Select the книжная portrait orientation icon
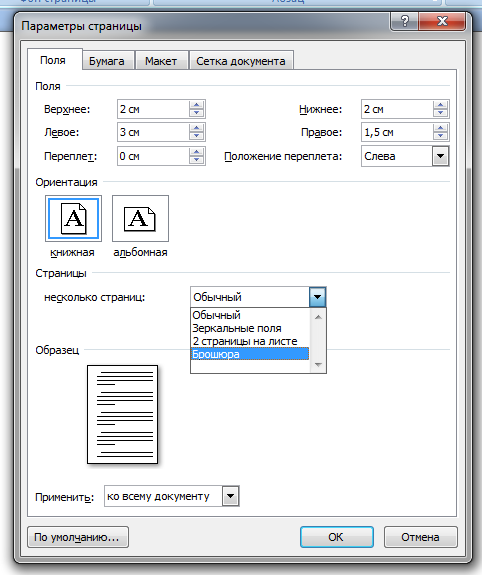The image size is (482, 575). click(73, 219)
